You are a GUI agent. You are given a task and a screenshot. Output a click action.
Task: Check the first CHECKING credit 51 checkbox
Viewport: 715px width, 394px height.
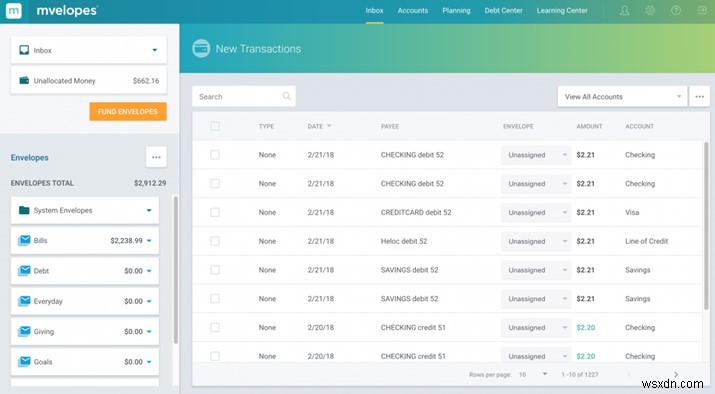215,327
